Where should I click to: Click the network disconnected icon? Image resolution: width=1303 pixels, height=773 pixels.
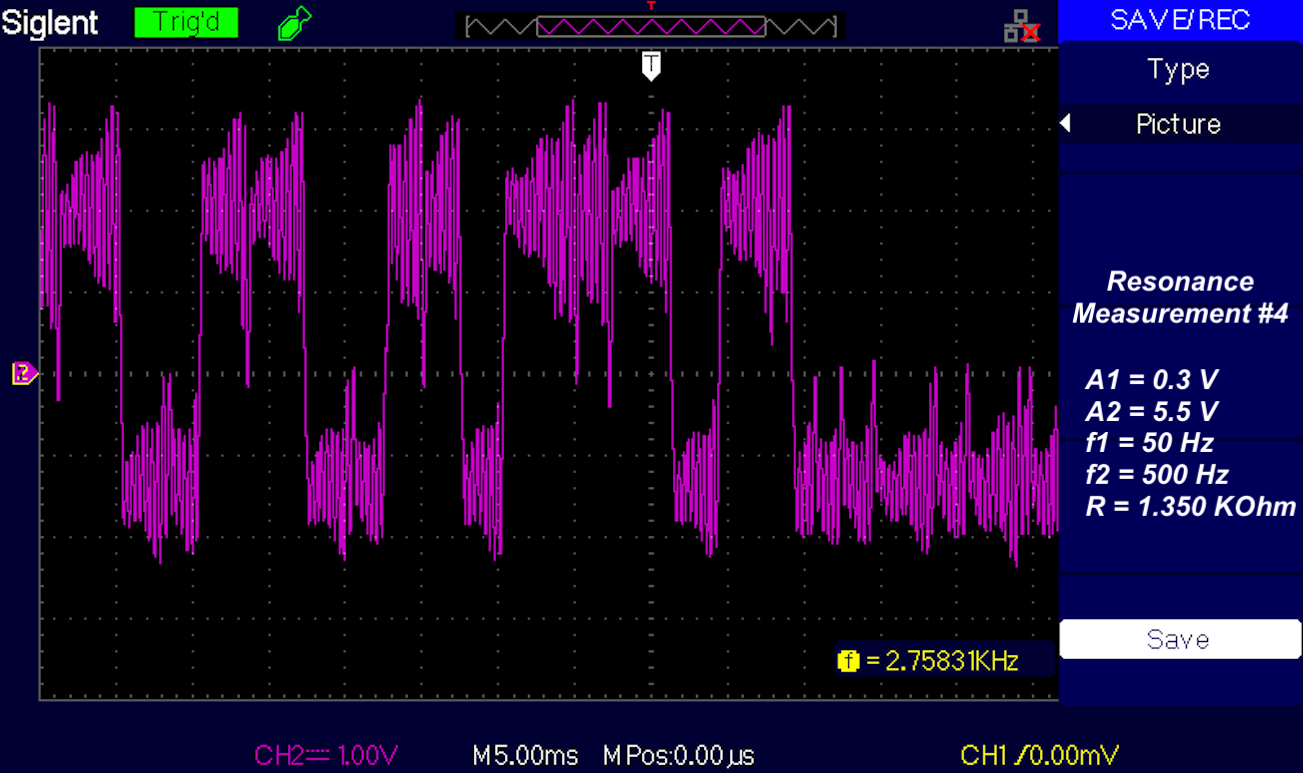click(1022, 27)
